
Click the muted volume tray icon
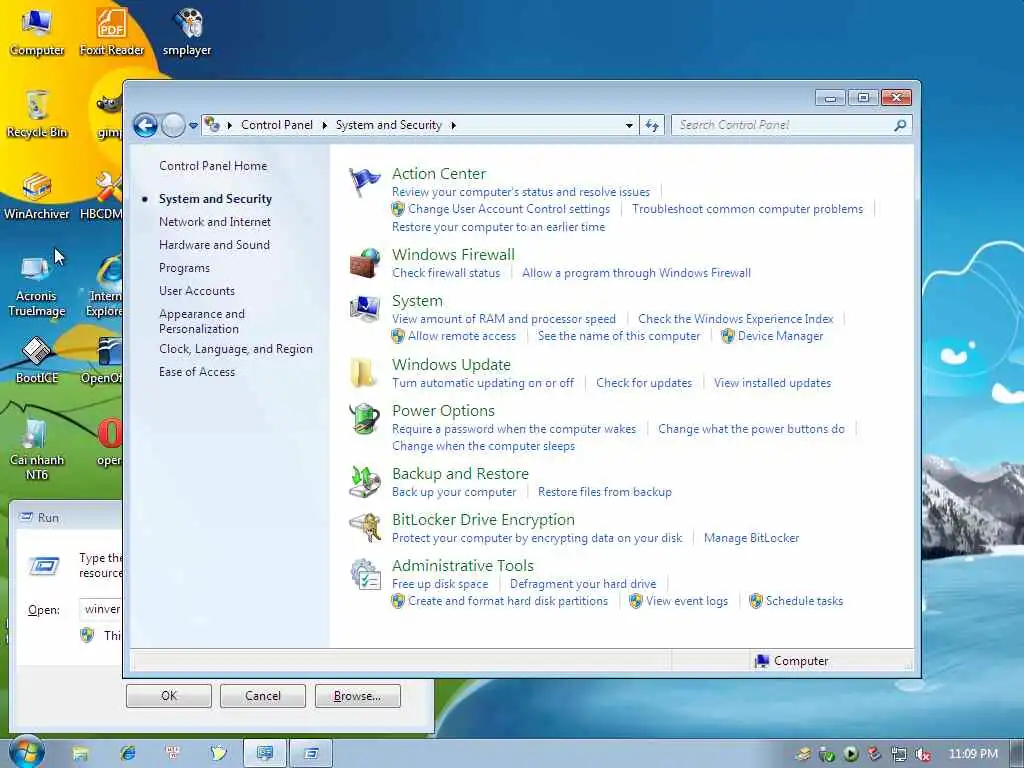923,754
